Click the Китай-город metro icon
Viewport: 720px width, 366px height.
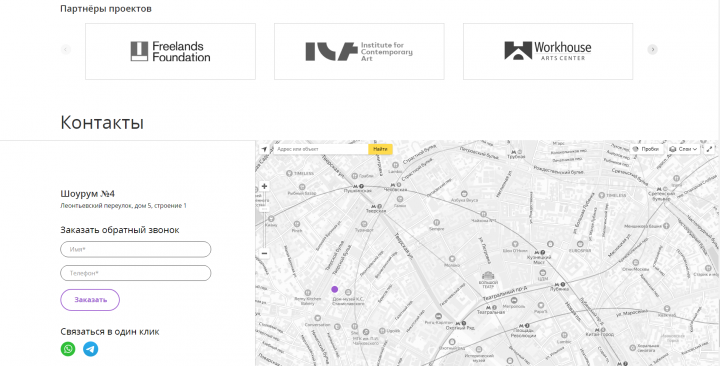tap(600, 330)
